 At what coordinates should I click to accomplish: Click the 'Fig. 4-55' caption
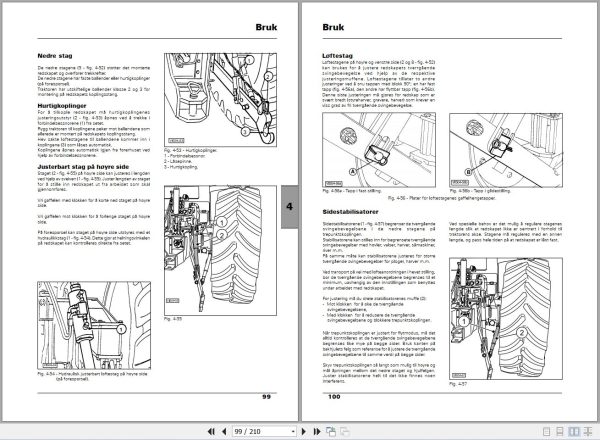tap(173, 319)
